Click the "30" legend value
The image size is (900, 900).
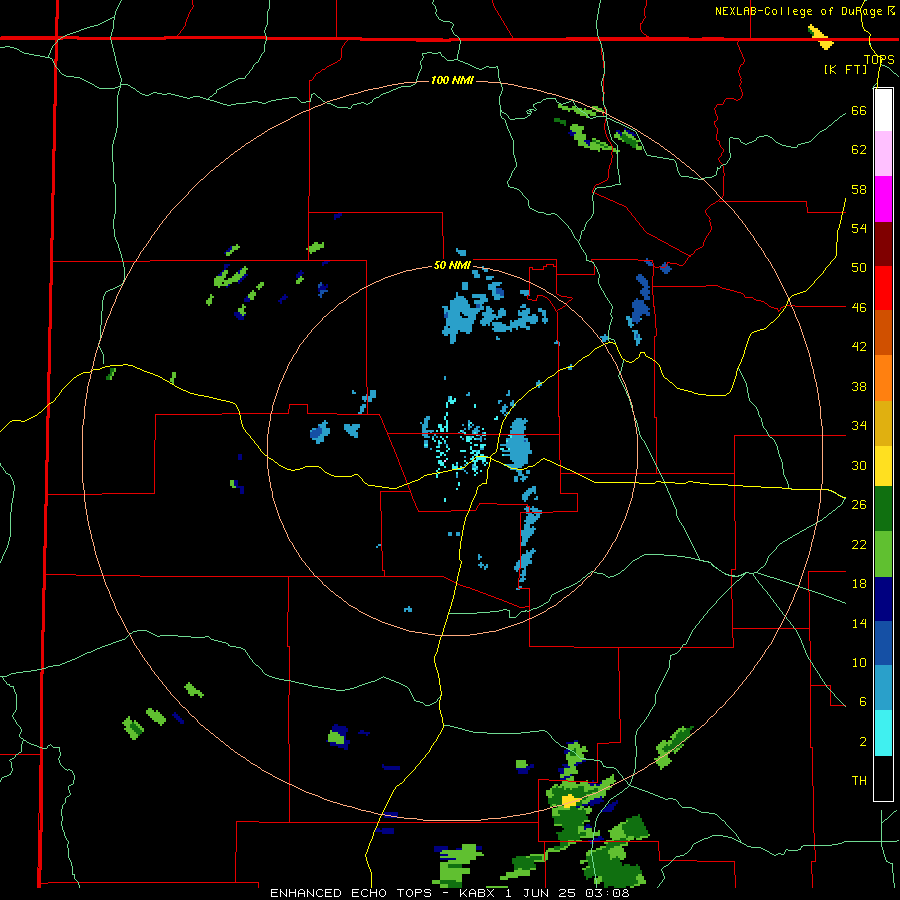[x=859, y=465]
